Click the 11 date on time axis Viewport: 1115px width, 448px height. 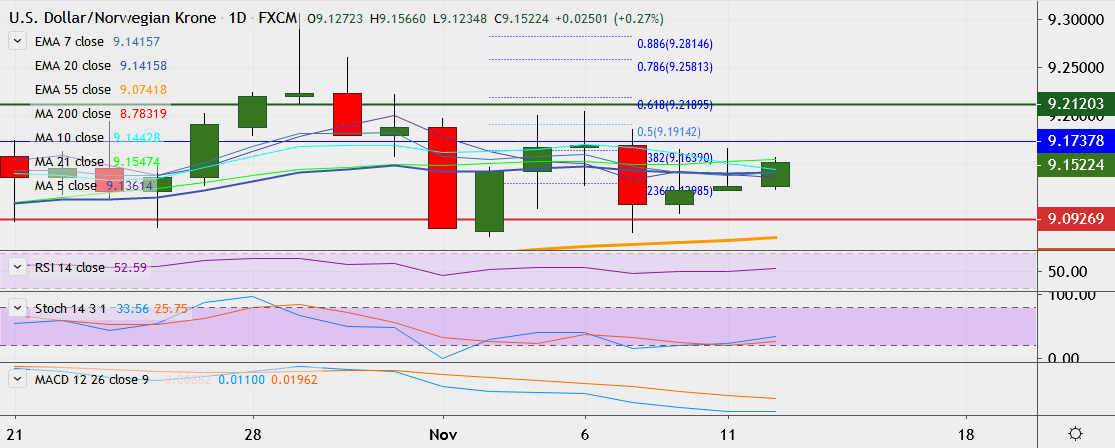(728, 434)
